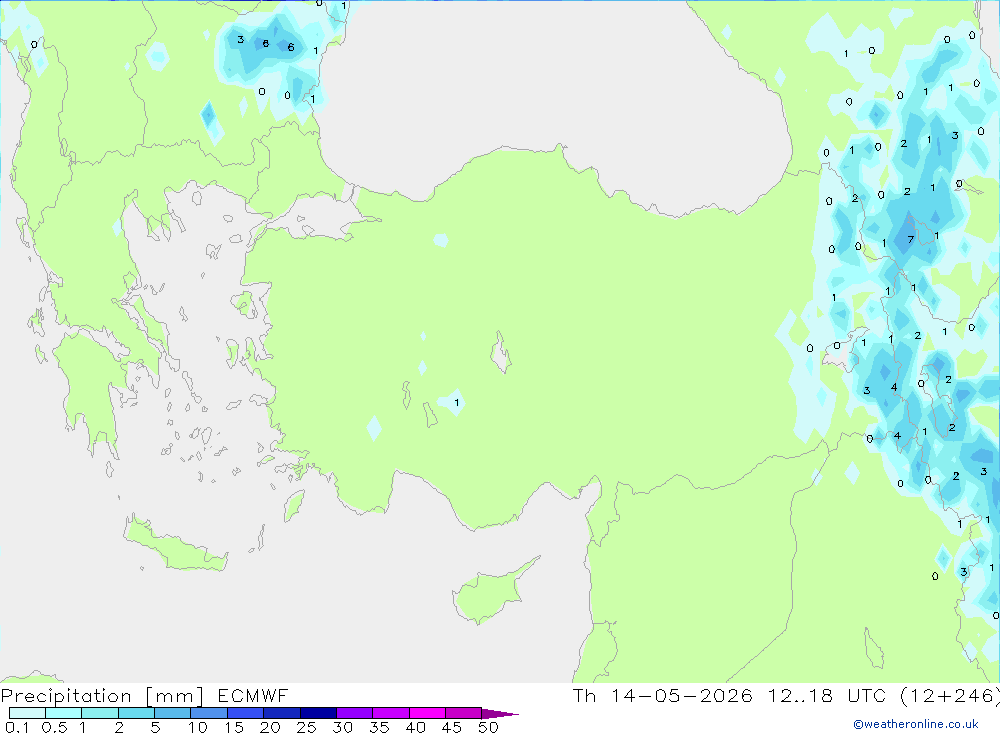Click the 'Precipitation [mm]' title text
The height and width of the screenshot is (733, 1000).
102,695
